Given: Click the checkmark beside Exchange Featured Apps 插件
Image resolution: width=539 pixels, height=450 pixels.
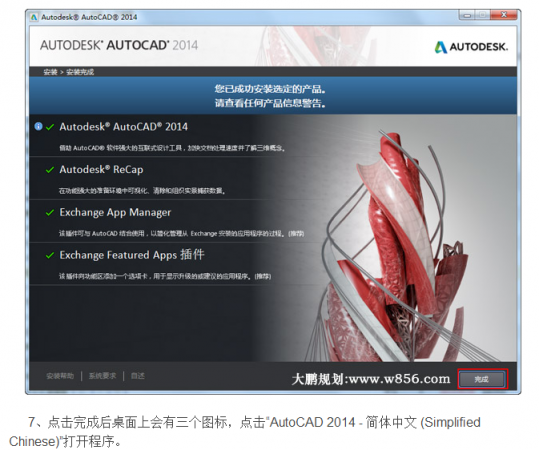Looking at the screenshot, I should click(50, 255).
